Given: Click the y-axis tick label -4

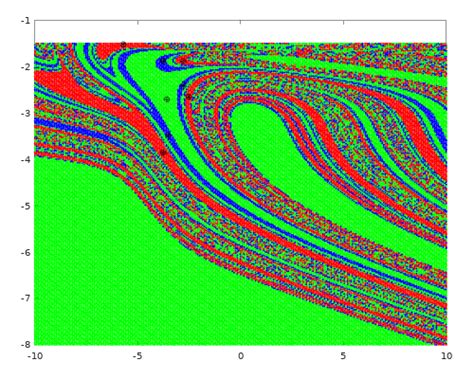Looking at the screenshot, I should pyautogui.click(x=25, y=160).
